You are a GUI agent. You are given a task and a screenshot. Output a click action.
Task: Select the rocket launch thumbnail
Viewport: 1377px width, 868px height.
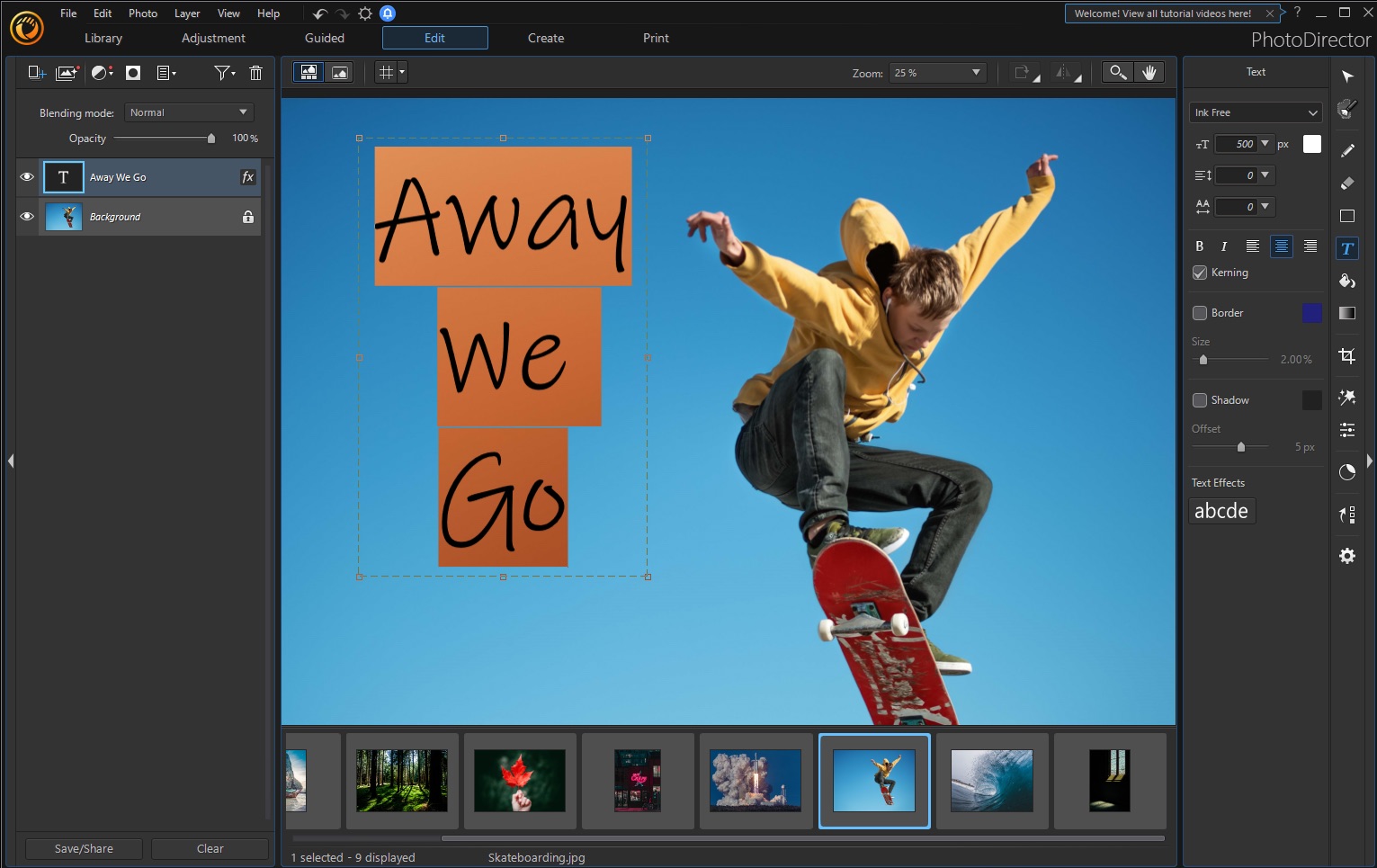point(756,781)
